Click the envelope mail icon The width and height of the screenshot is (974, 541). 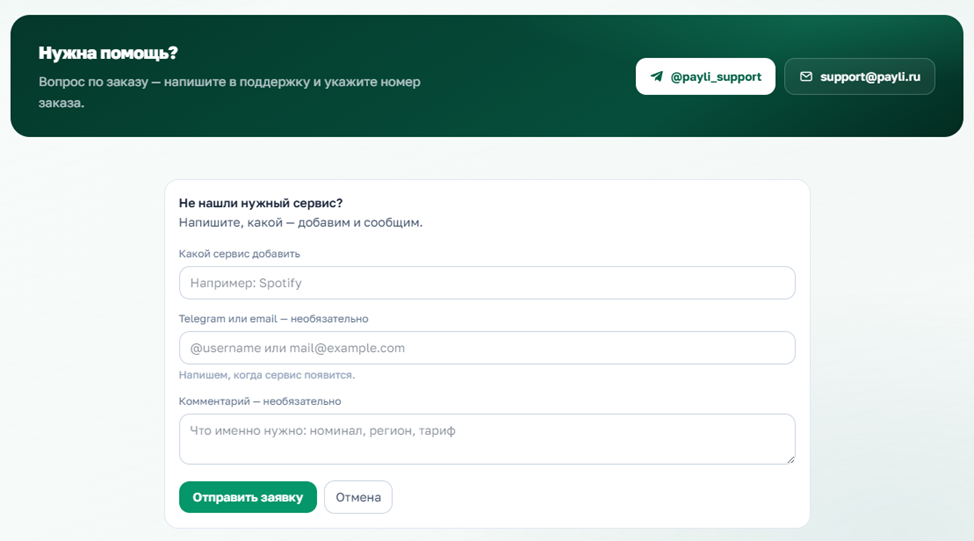(x=806, y=76)
